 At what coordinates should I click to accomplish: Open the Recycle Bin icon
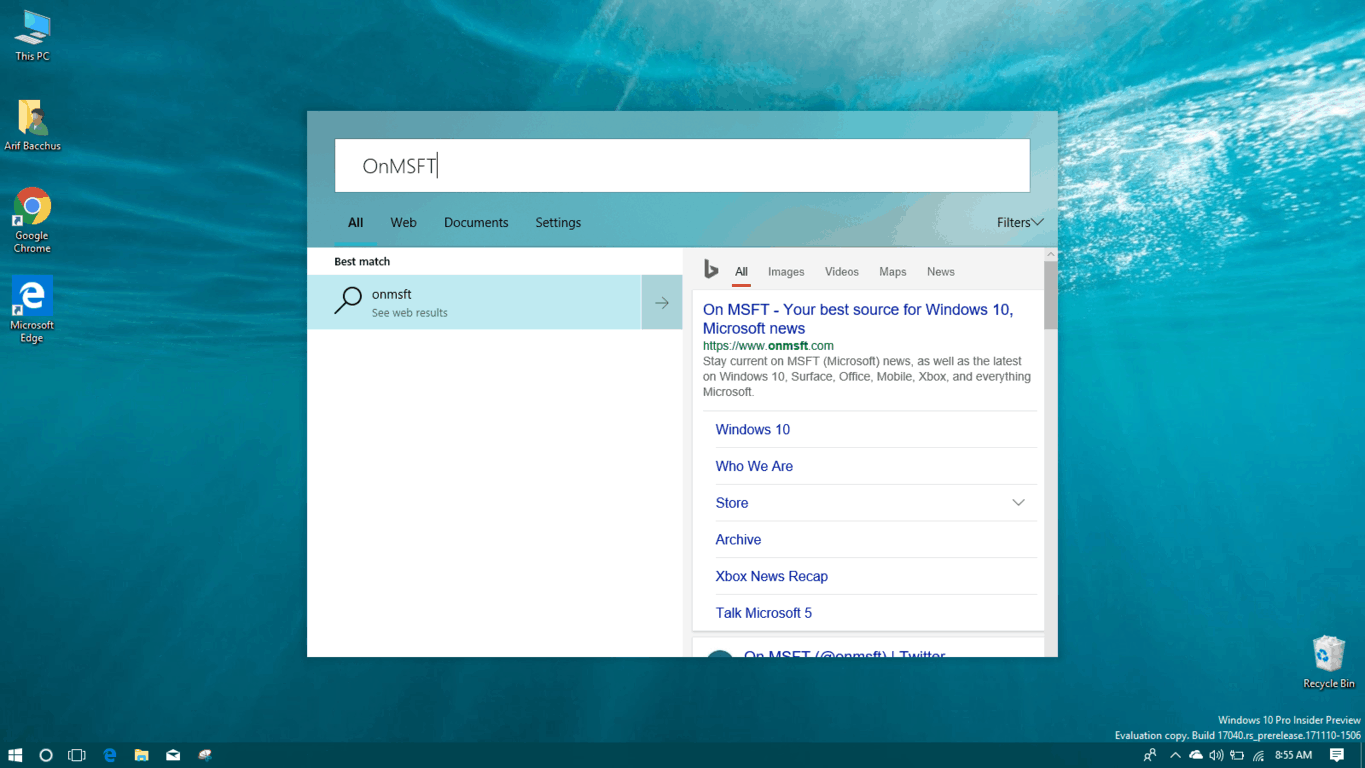coord(1328,662)
